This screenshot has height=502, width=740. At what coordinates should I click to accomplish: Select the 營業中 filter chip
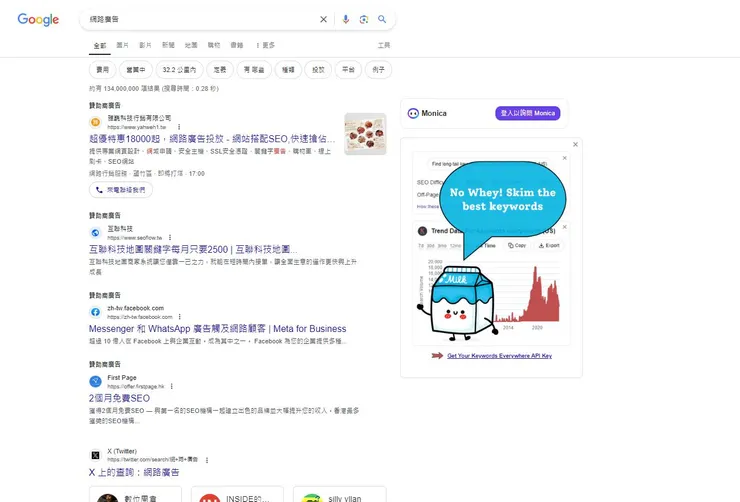coord(135,70)
